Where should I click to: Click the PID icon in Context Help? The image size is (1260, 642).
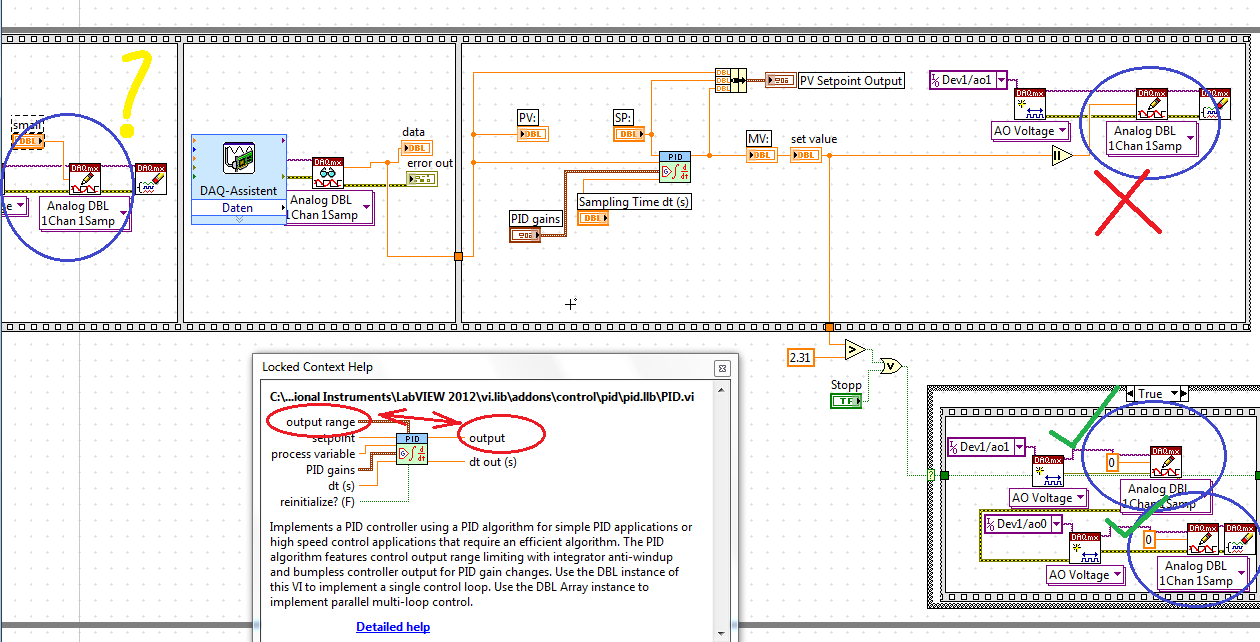pos(412,451)
